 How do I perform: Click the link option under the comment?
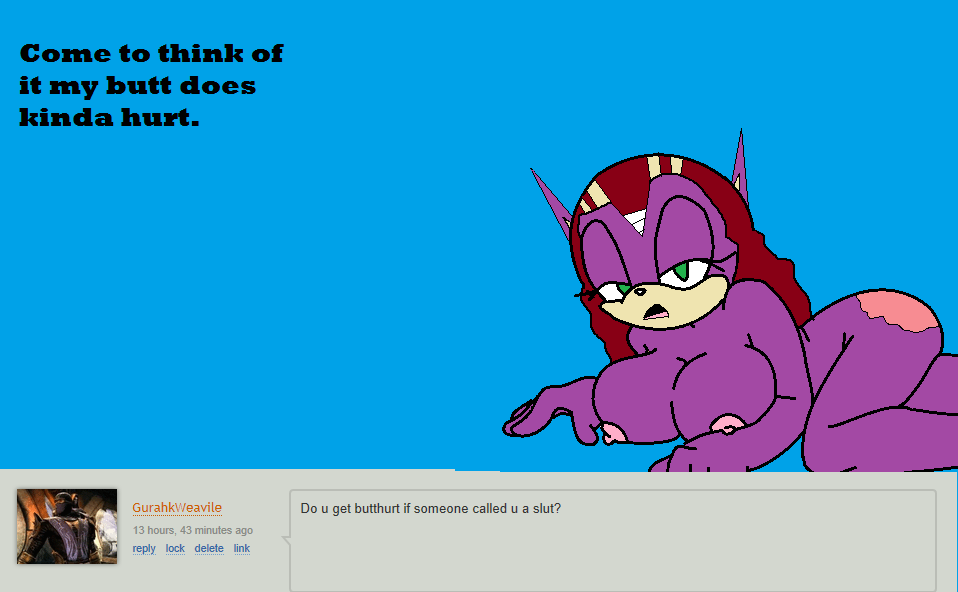point(242,549)
